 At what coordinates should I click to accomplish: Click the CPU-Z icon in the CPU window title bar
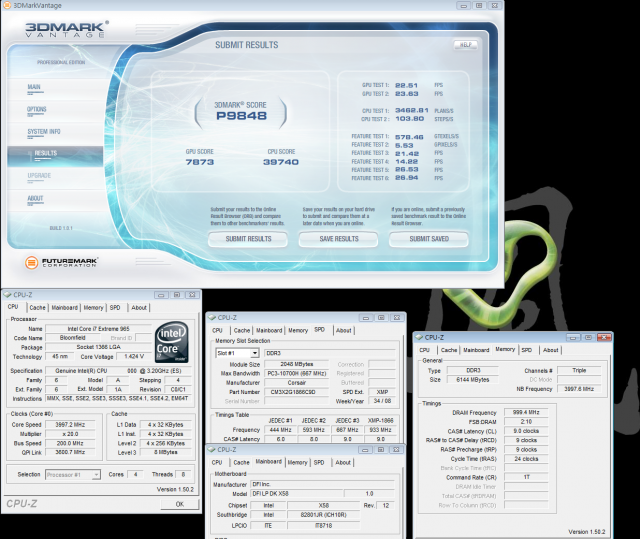point(7,295)
